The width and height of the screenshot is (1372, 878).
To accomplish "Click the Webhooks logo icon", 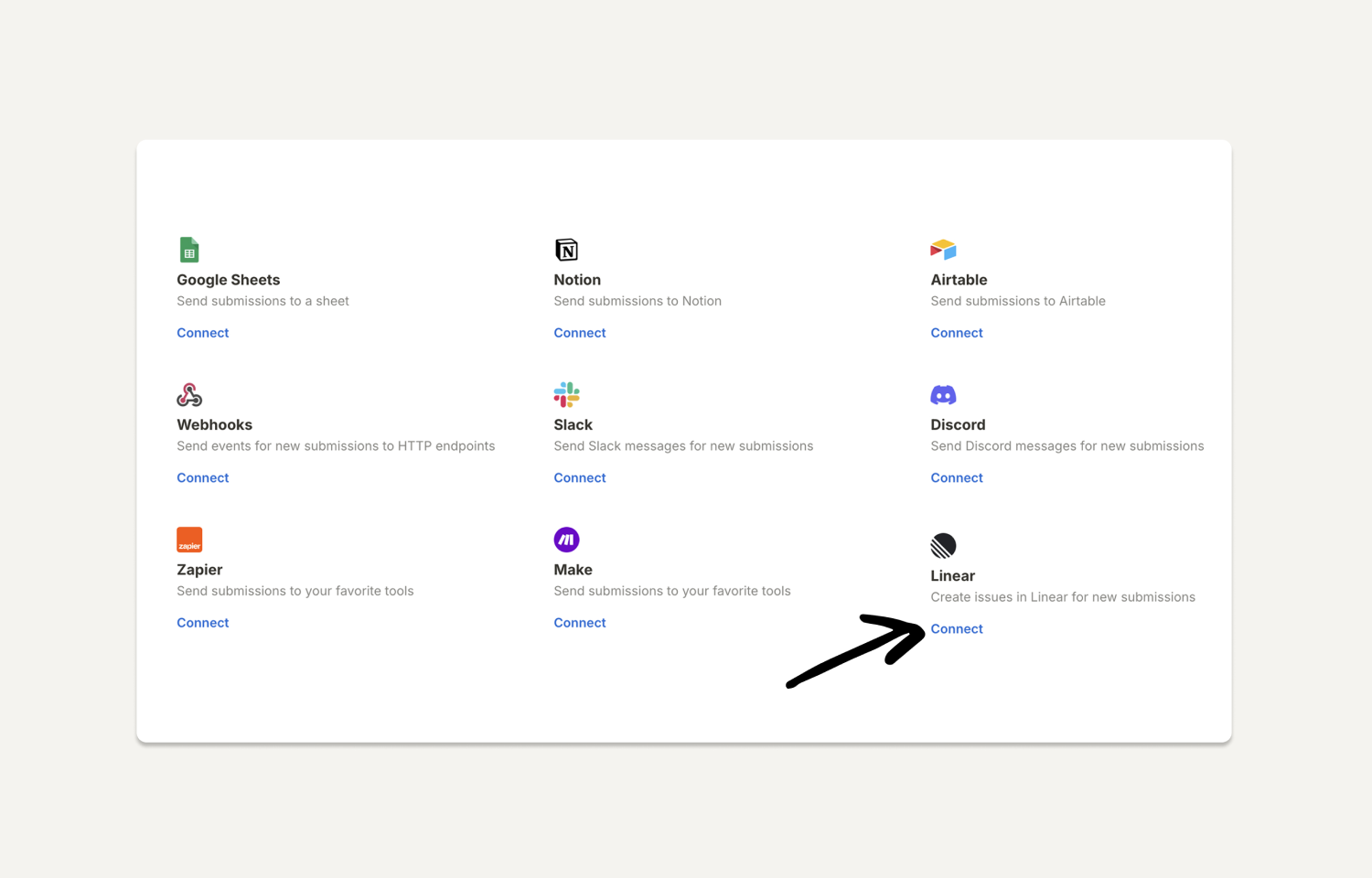I will click(x=189, y=395).
